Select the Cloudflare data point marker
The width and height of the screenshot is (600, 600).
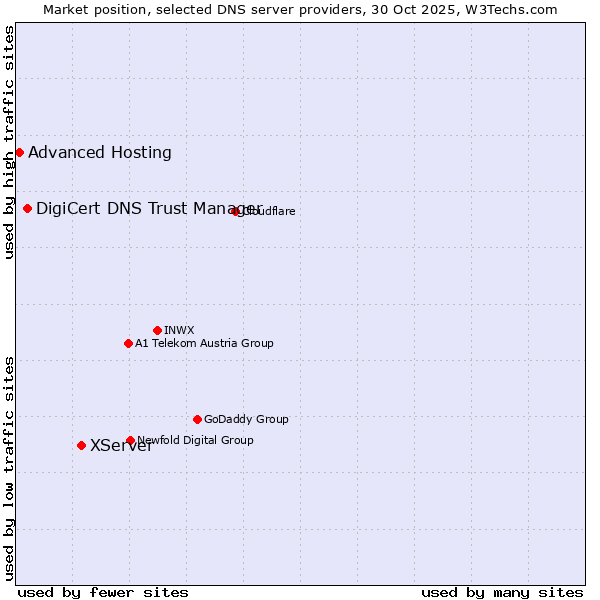(236, 211)
